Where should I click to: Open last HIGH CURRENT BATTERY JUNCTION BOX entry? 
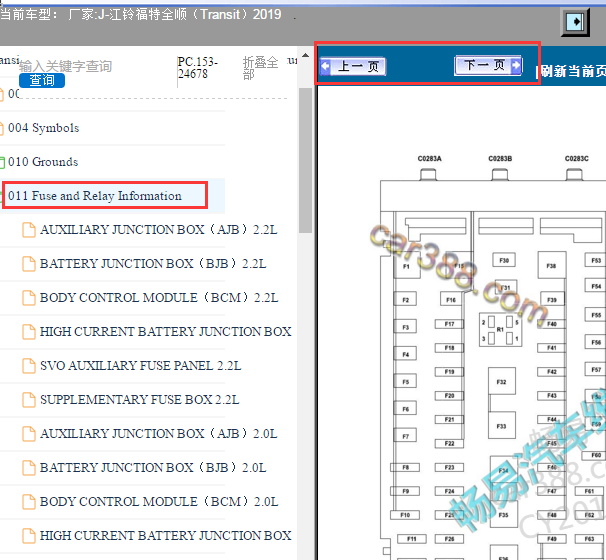(x=165, y=536)
